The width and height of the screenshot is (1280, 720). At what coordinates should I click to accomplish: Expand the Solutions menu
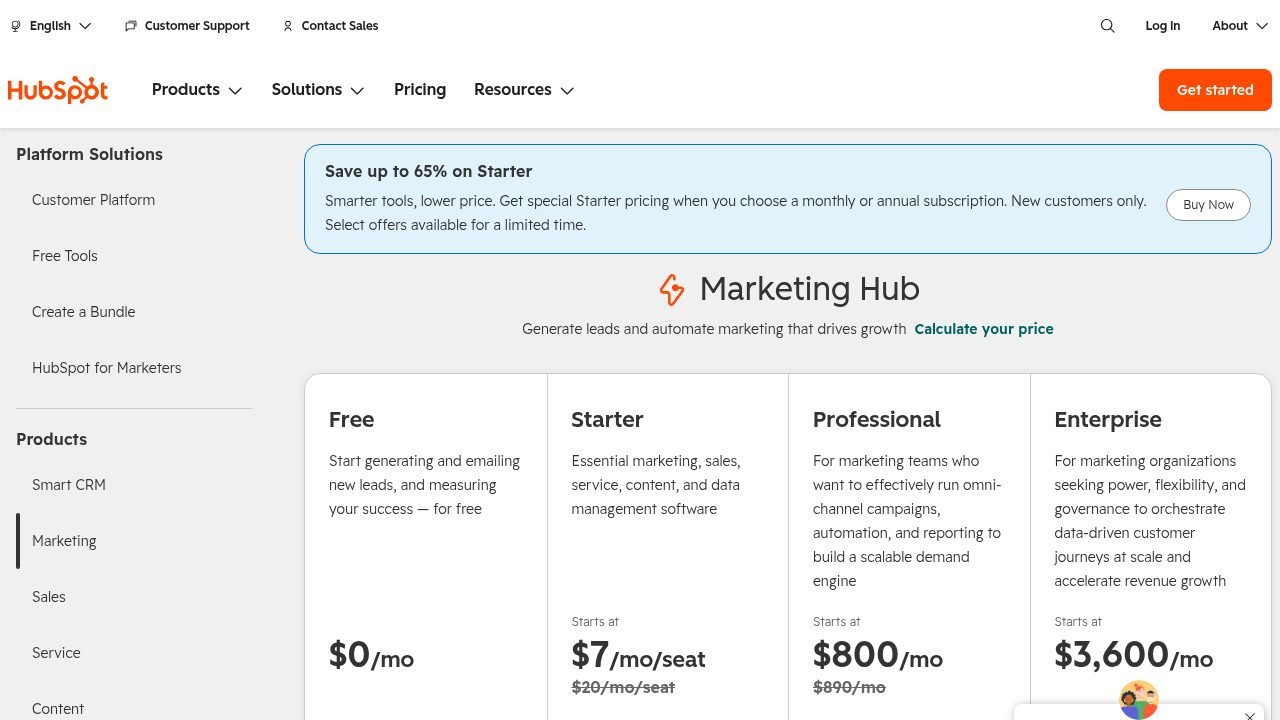pos(318,90)
